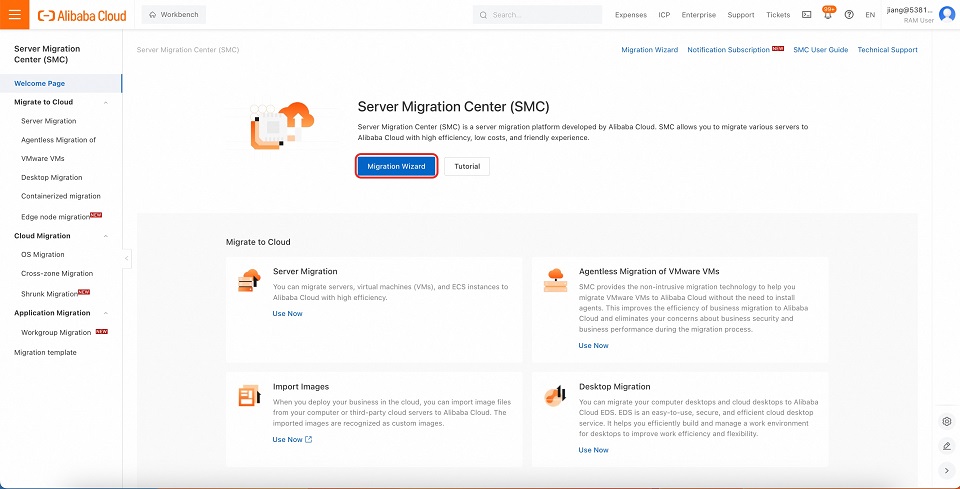
Task: Focus the top search field
Action: click(x=540, y=15)
